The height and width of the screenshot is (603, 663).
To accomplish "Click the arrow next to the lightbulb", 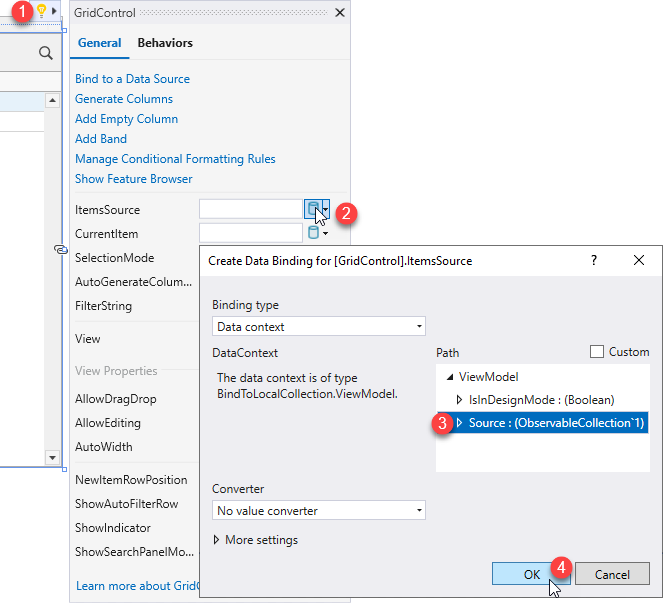I will (54, 11).
